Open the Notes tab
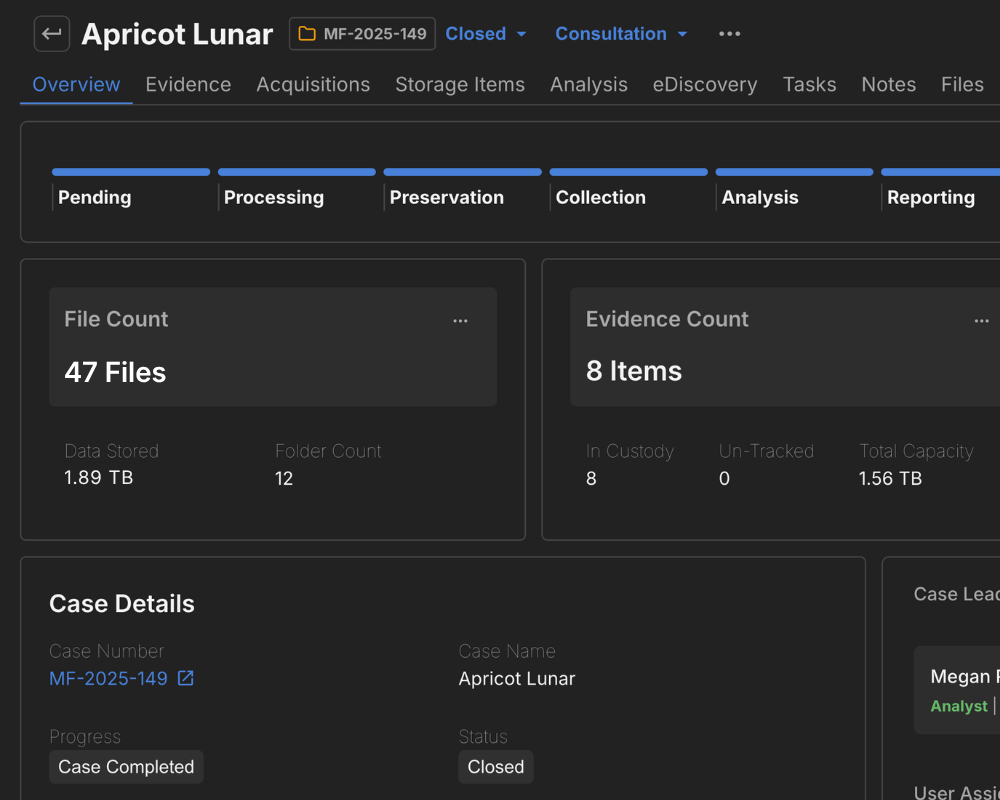 coord(888,84)
